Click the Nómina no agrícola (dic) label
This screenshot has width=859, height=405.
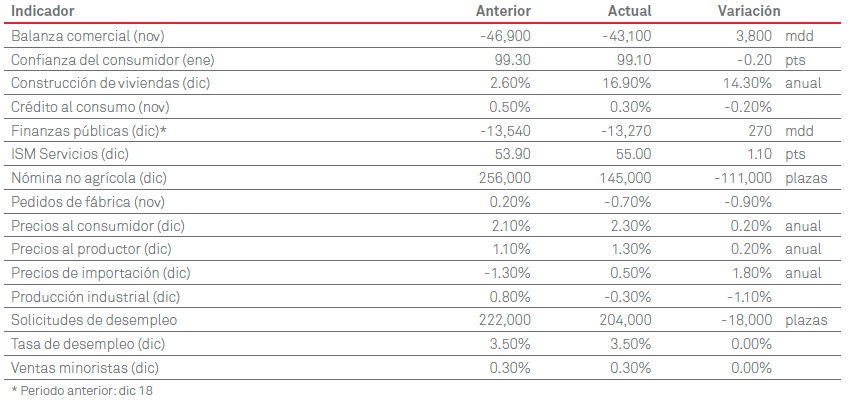point(88,178)
